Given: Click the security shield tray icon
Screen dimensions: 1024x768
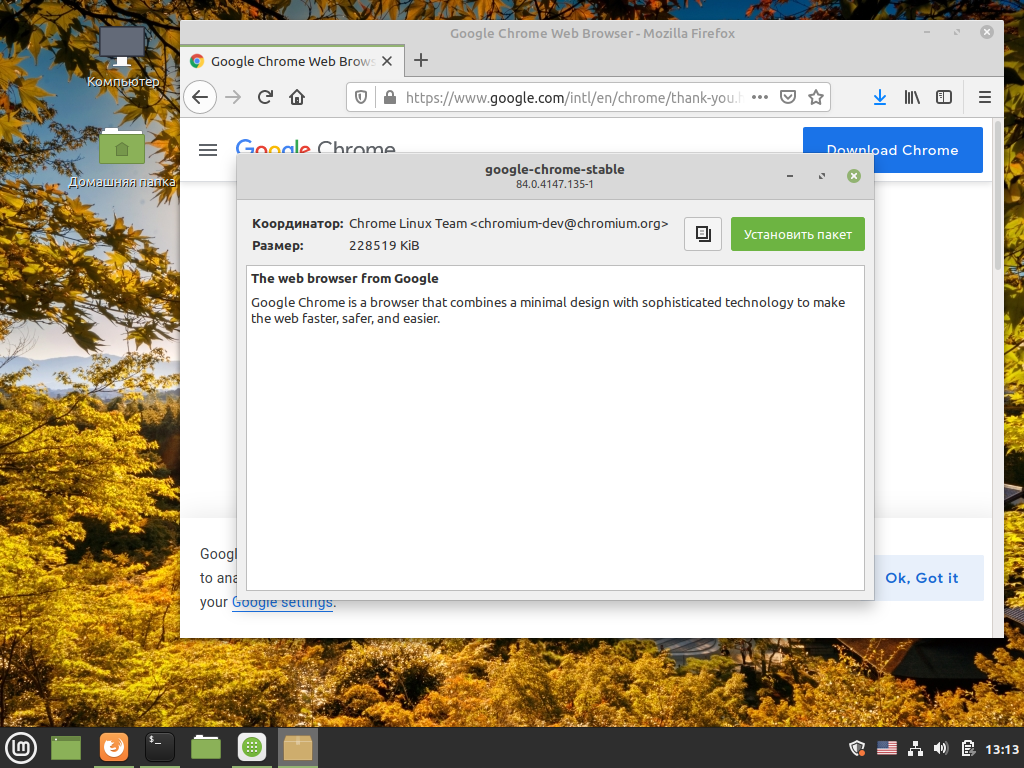Looking at the screenshot, I should click(857, 748).
